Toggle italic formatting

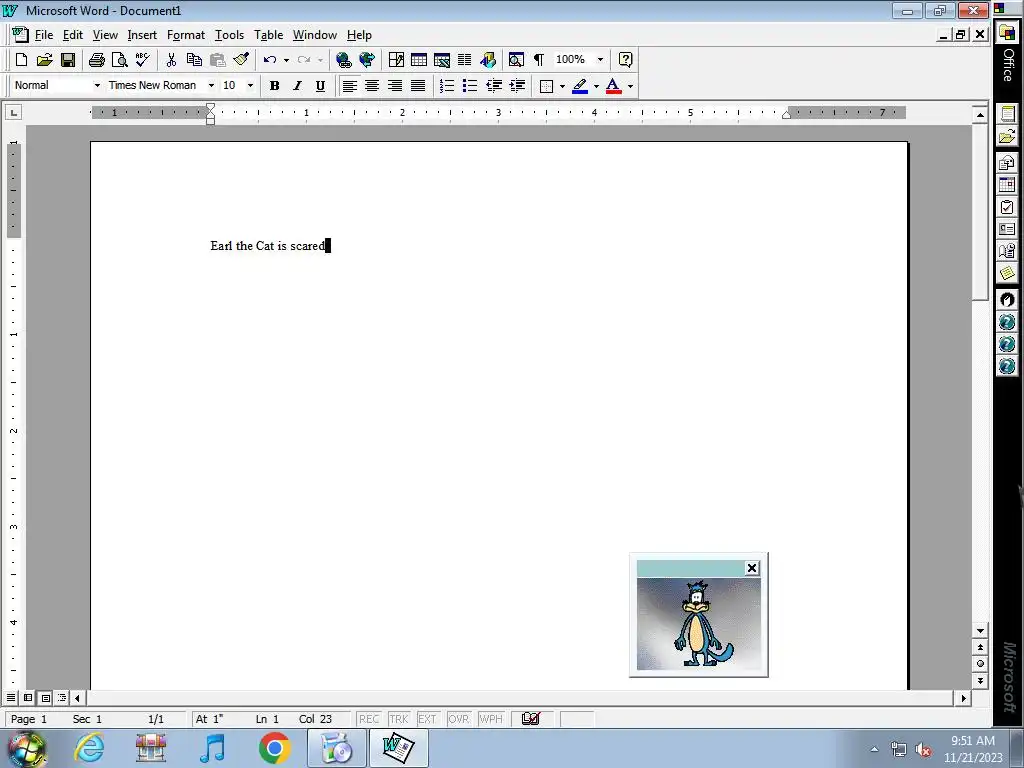click(297, 86)
